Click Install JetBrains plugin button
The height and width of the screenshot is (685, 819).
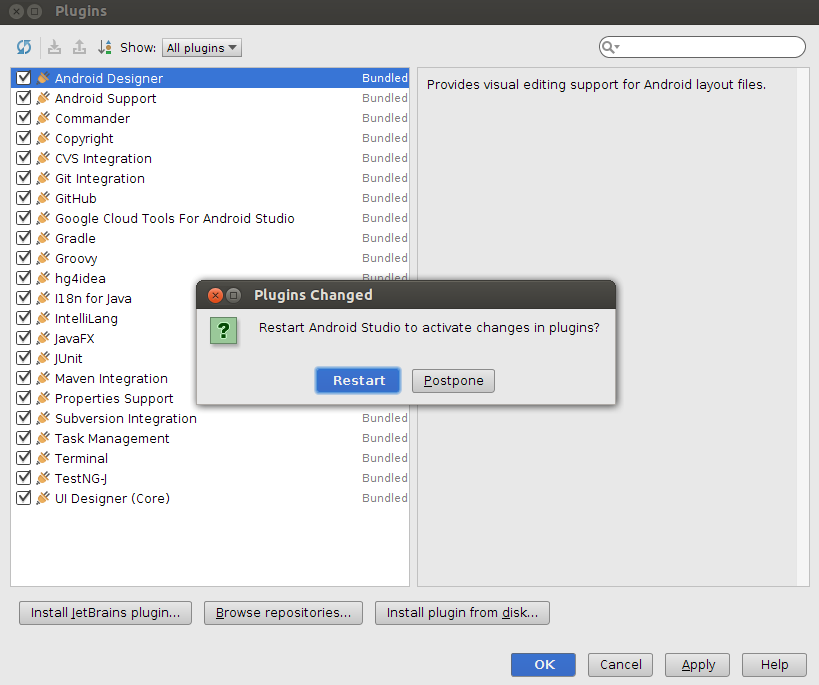point(105,612)
